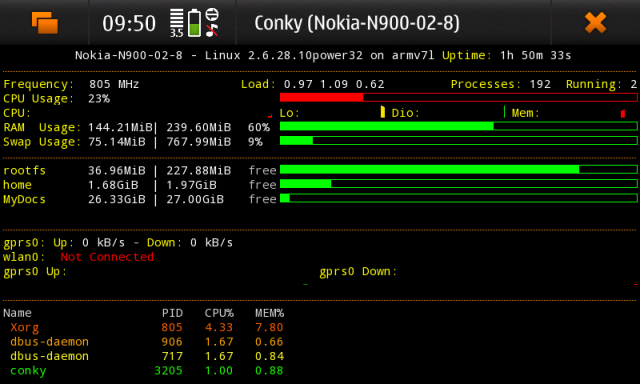
Task: Select the swap '9%' percentage
Action: [x=255, y=142]
